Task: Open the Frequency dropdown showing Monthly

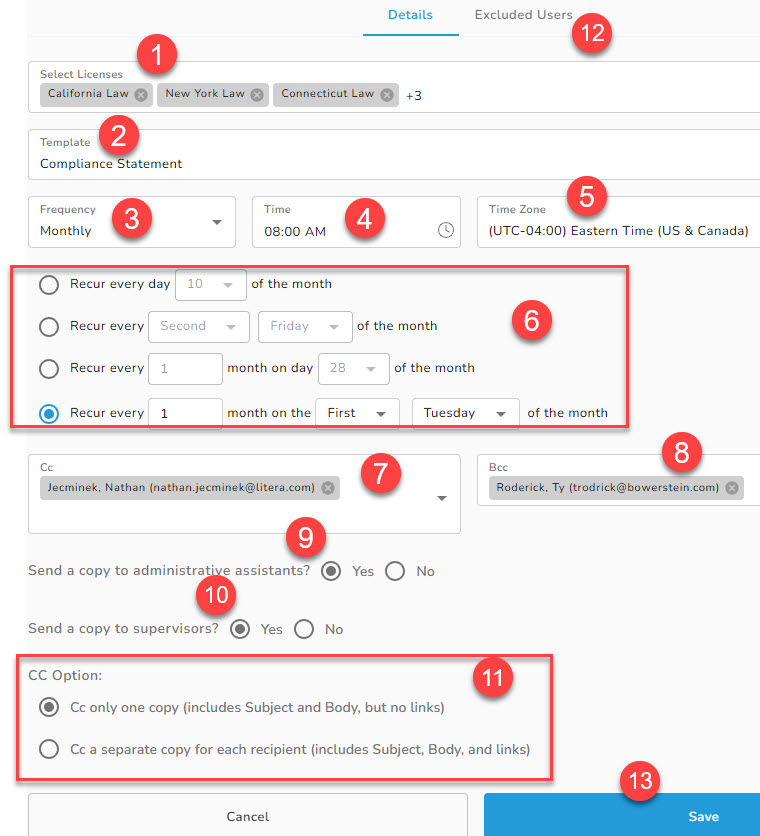Action: pyautogui.click(x=132, y=222)
